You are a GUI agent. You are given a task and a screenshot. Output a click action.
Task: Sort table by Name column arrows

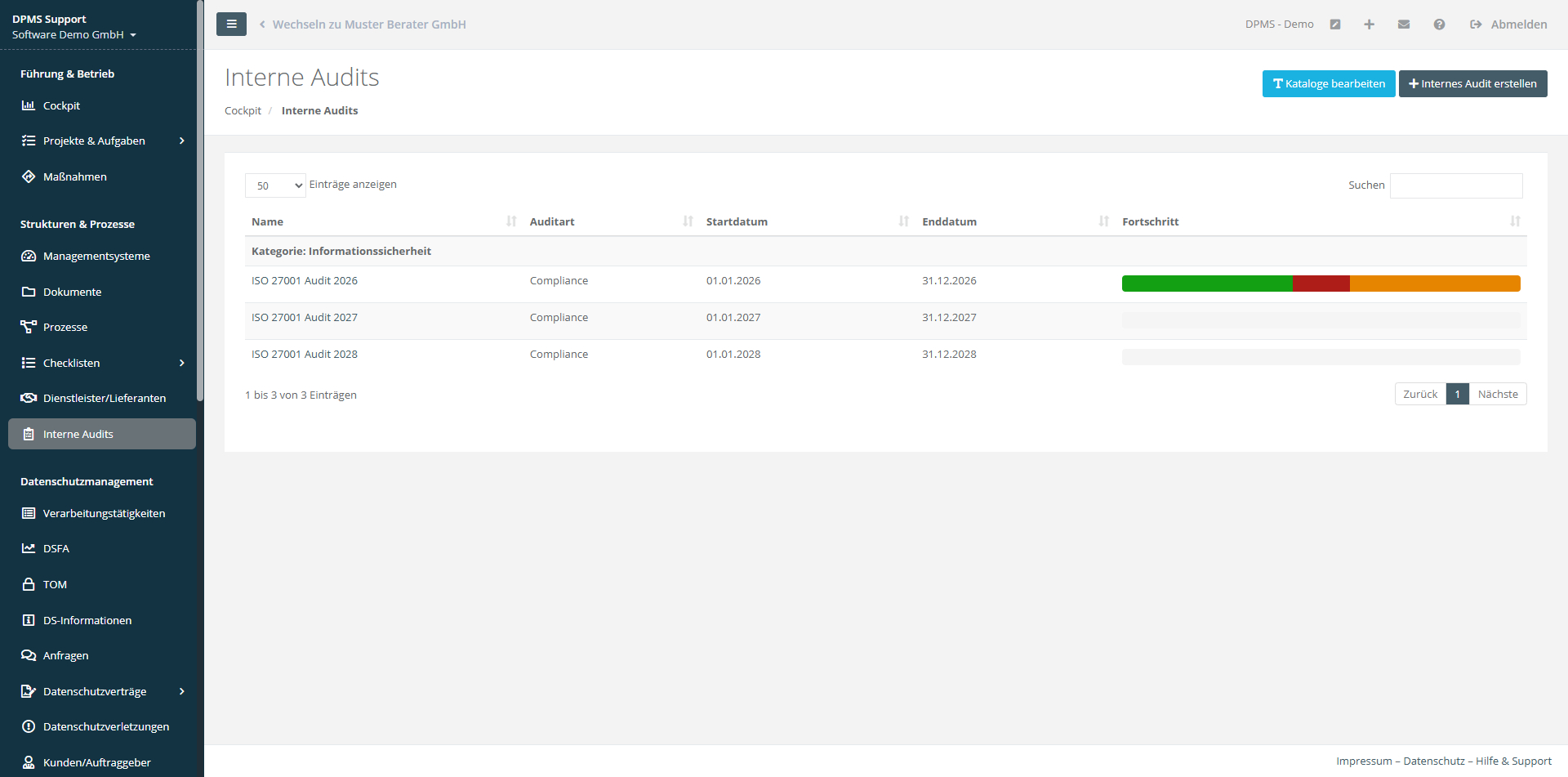511,221
